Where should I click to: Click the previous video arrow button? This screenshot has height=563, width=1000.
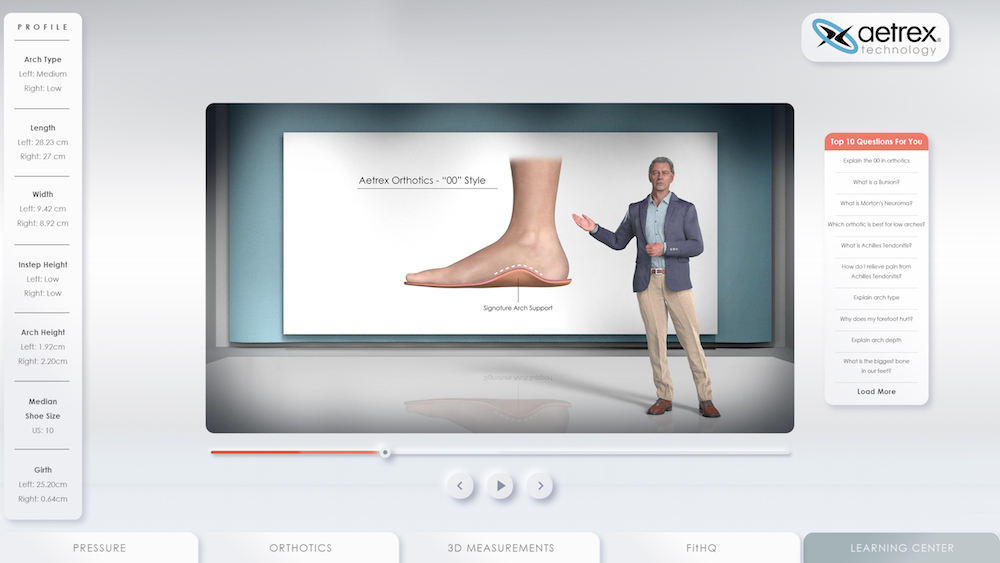(460, 486)
